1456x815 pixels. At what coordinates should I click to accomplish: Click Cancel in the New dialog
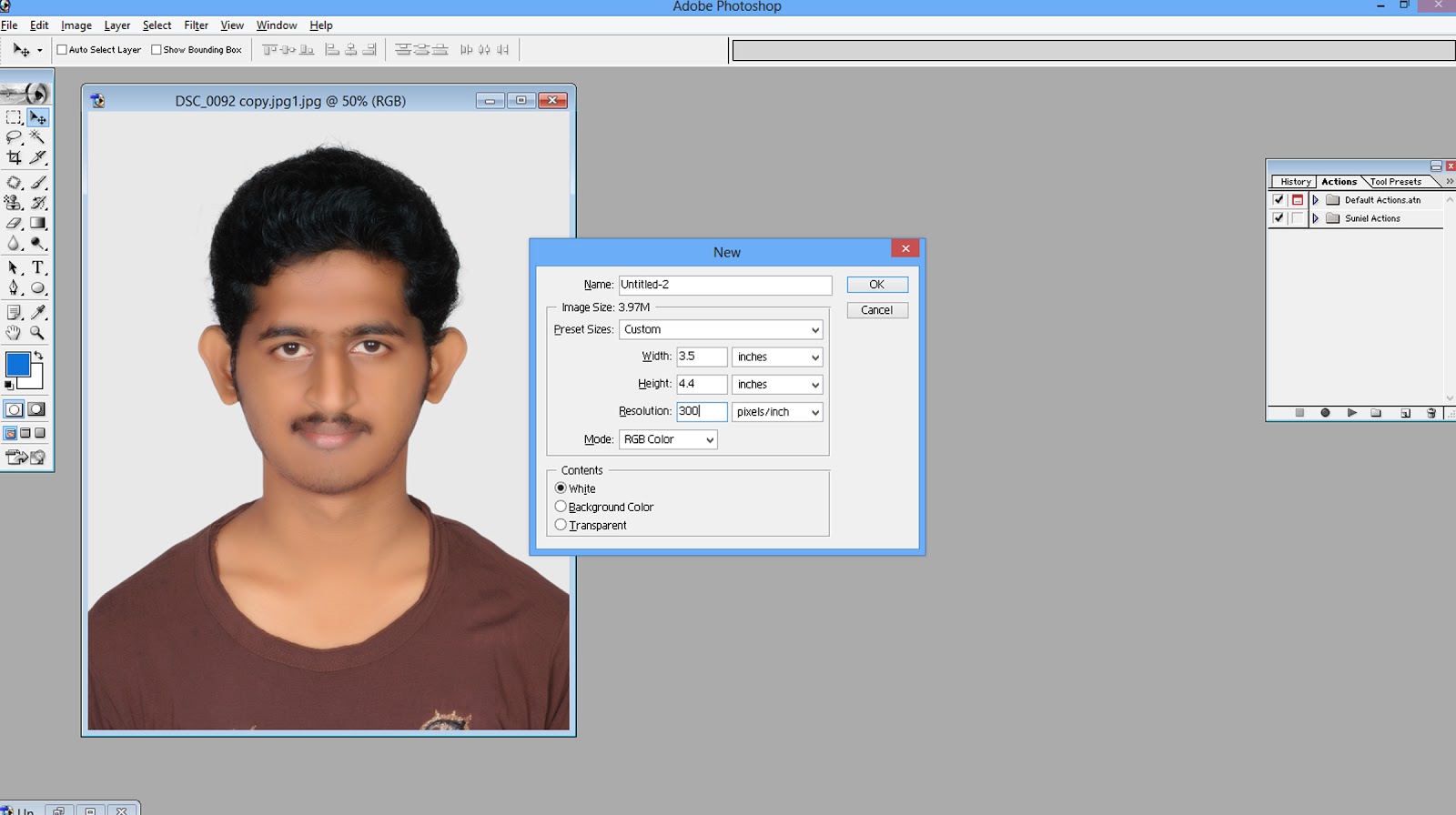876,310
